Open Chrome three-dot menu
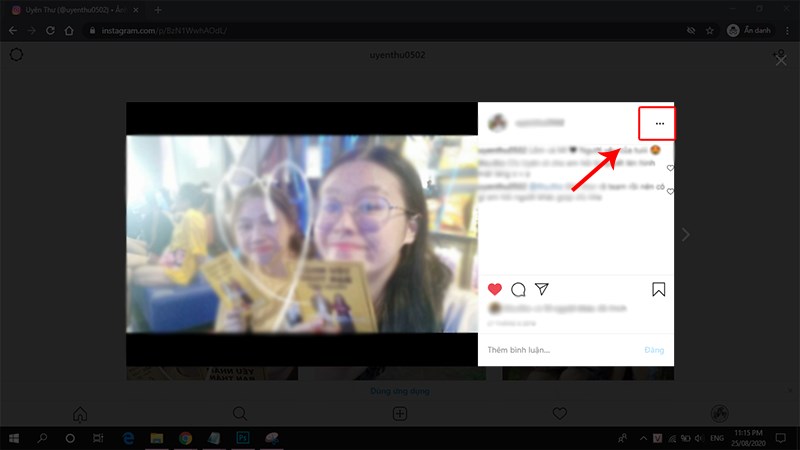 pos(788,31)
